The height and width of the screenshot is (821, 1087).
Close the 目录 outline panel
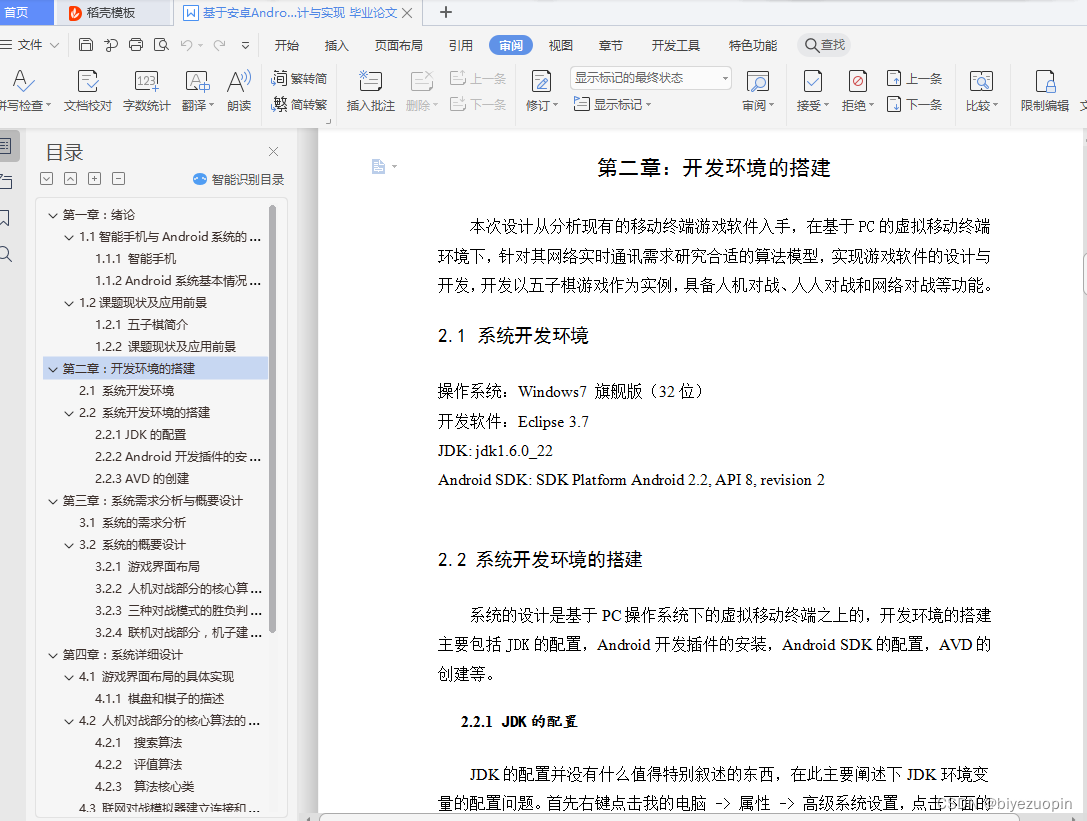tap(274, 152)
